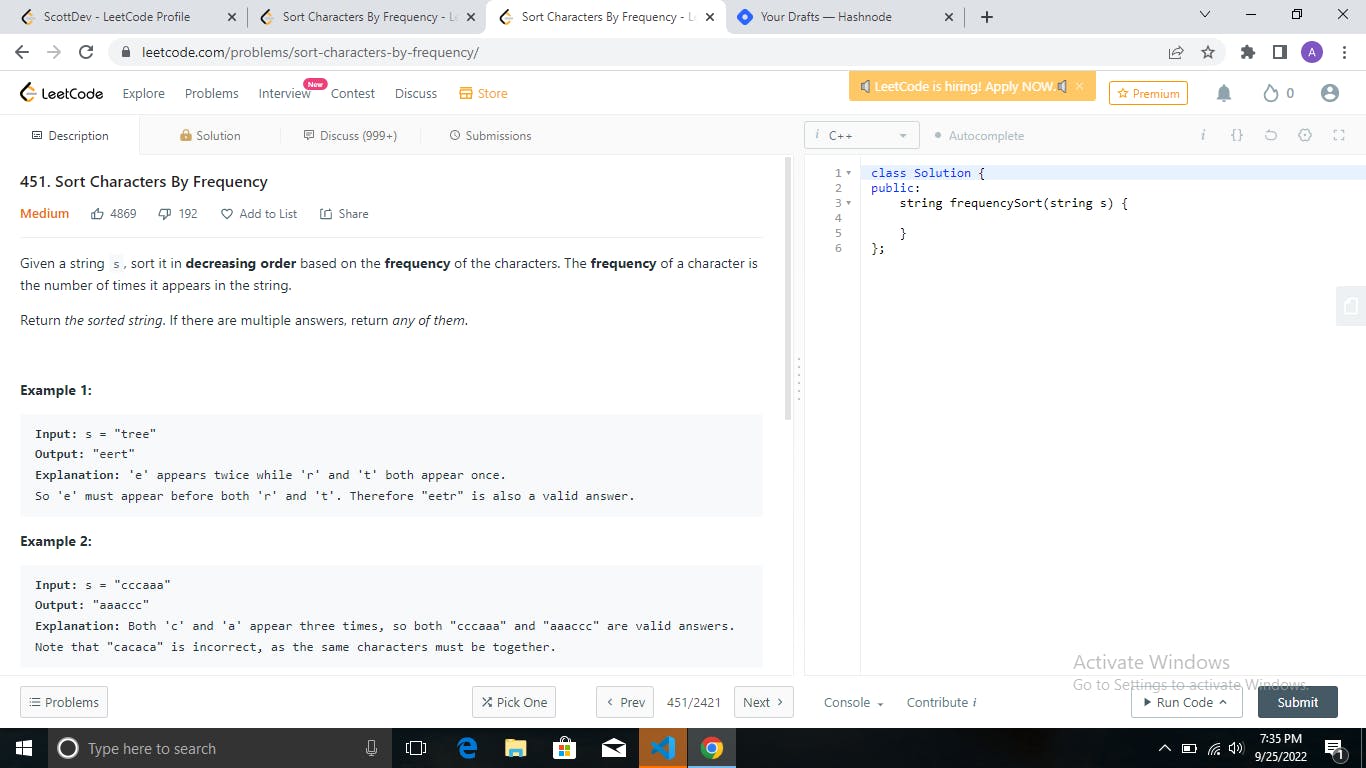Close the LeetCode hiring banner
The height and width of the screenshot is (768, 1366).
coord(1079,87)
